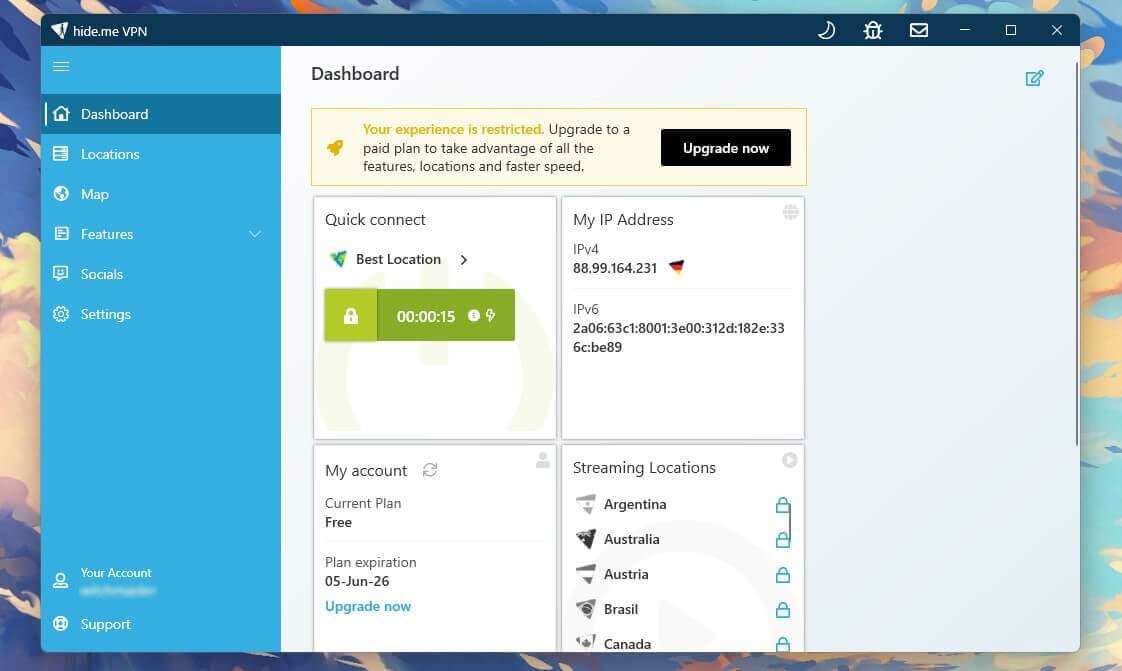The width and height of the screenshot is (1122, 671).
Task: Click the Free current plan value
Action: [338, 523]
